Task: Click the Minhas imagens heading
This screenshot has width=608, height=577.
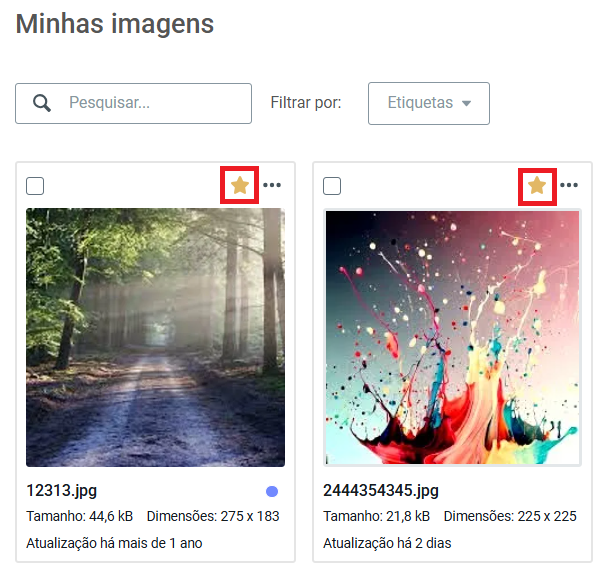Action: [115, 24]
